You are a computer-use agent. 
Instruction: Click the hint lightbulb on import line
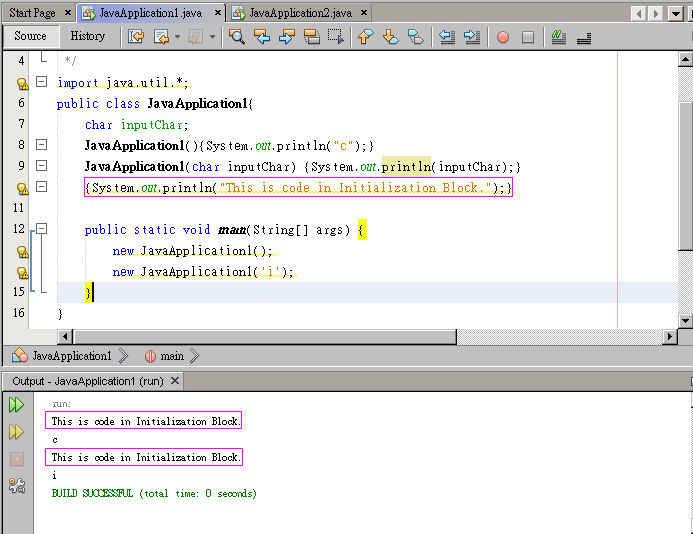(22, 83)
